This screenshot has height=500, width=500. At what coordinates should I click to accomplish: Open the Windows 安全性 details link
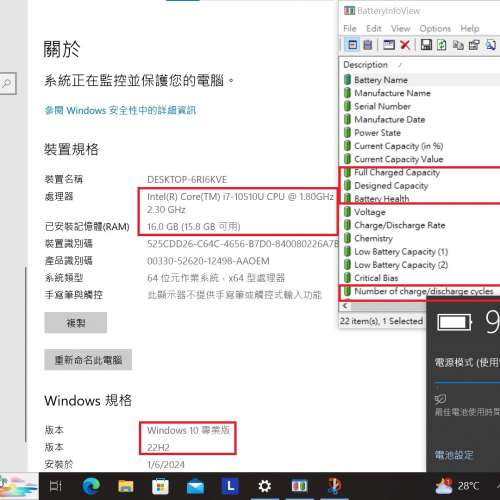pos(120,110)
